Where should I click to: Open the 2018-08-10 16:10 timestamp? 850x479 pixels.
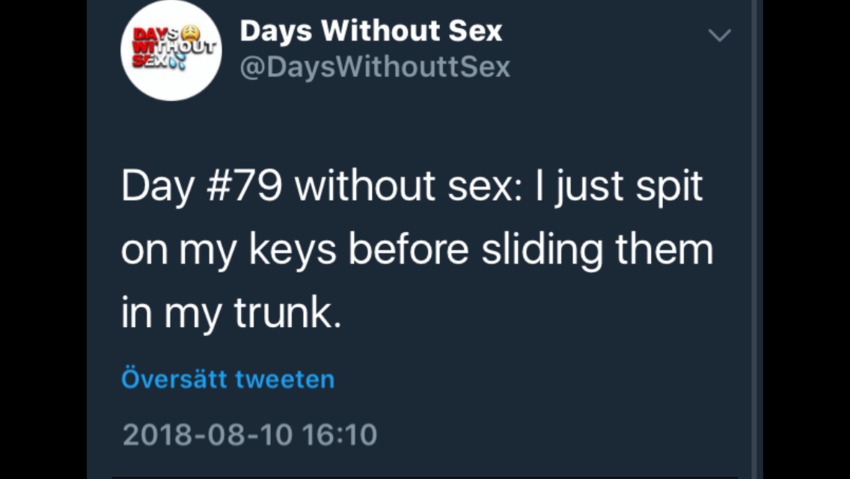tap(250, 435)
